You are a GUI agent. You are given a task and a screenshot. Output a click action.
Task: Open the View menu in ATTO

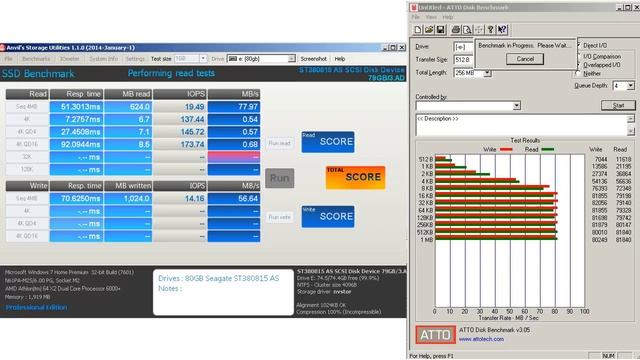tap(431, 17)
